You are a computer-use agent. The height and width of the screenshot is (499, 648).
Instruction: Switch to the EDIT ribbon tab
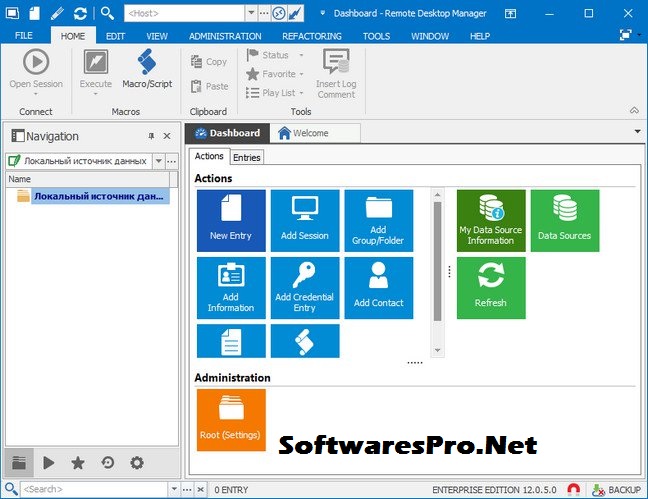(x=115, y=36)
